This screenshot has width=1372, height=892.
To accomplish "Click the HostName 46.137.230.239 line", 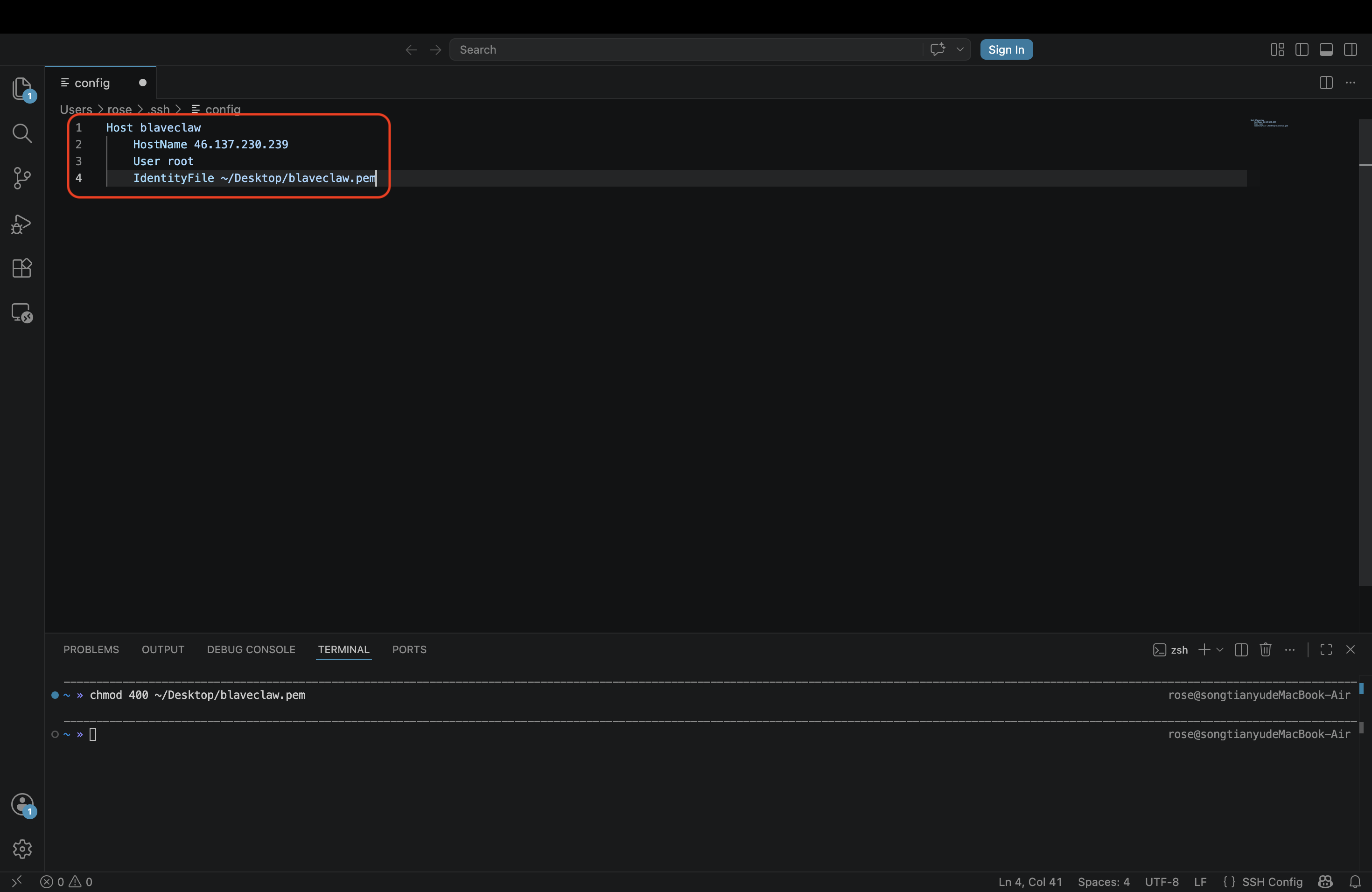I will point(210,144).
